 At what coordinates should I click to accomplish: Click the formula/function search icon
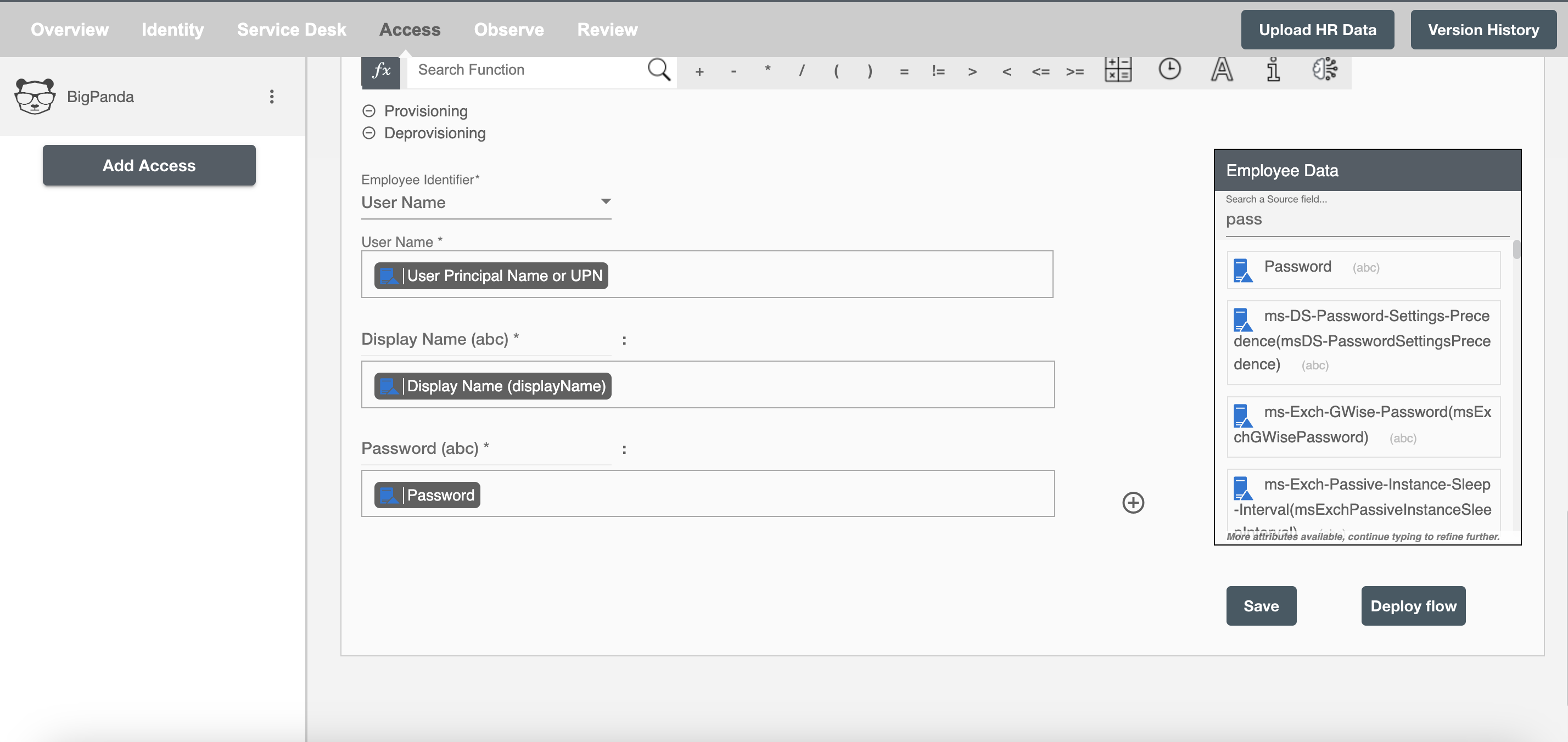point(661,70)
